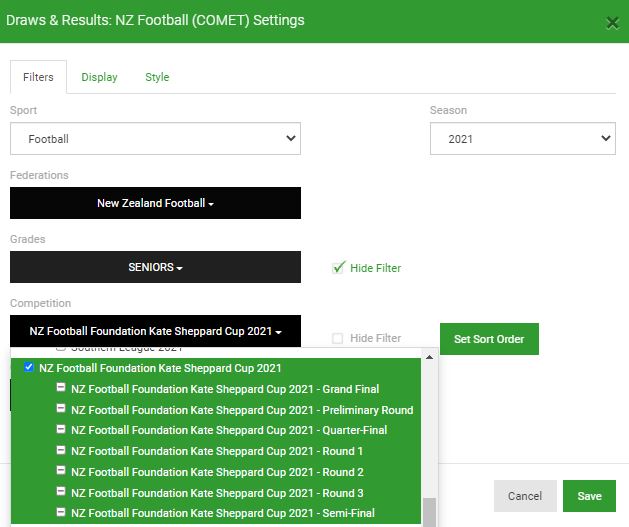The width and height of the screenshot is (629, 527).
Task: Switch to the Style tab
Action: [157, 77]
